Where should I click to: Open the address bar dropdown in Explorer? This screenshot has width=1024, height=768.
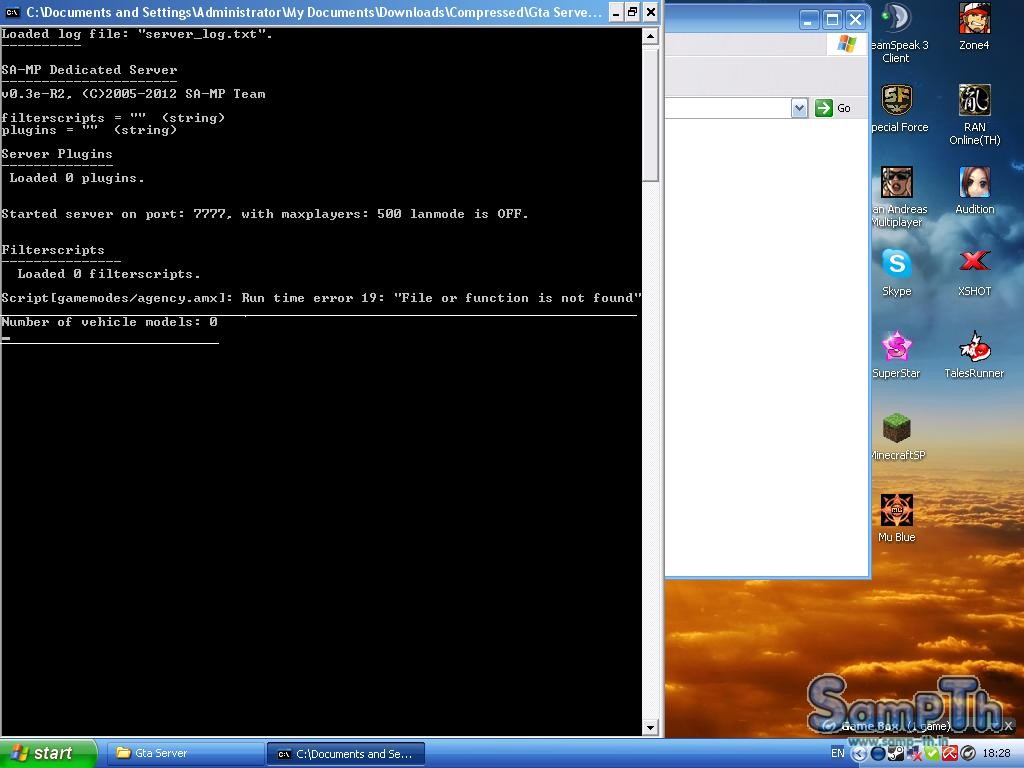[799, 108]
